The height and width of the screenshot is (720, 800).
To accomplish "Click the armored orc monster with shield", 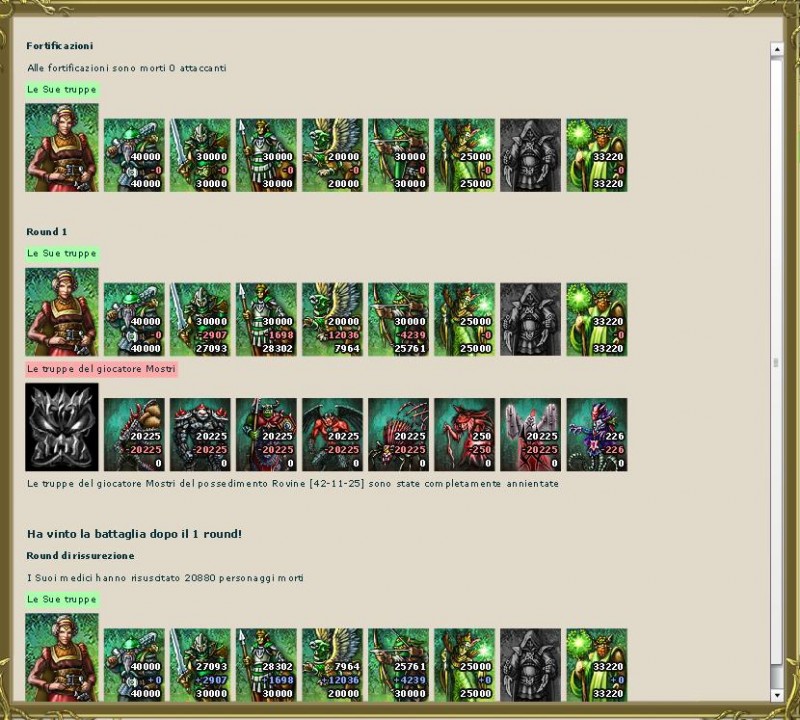I will pyautogui.click(x=266, y=435).
